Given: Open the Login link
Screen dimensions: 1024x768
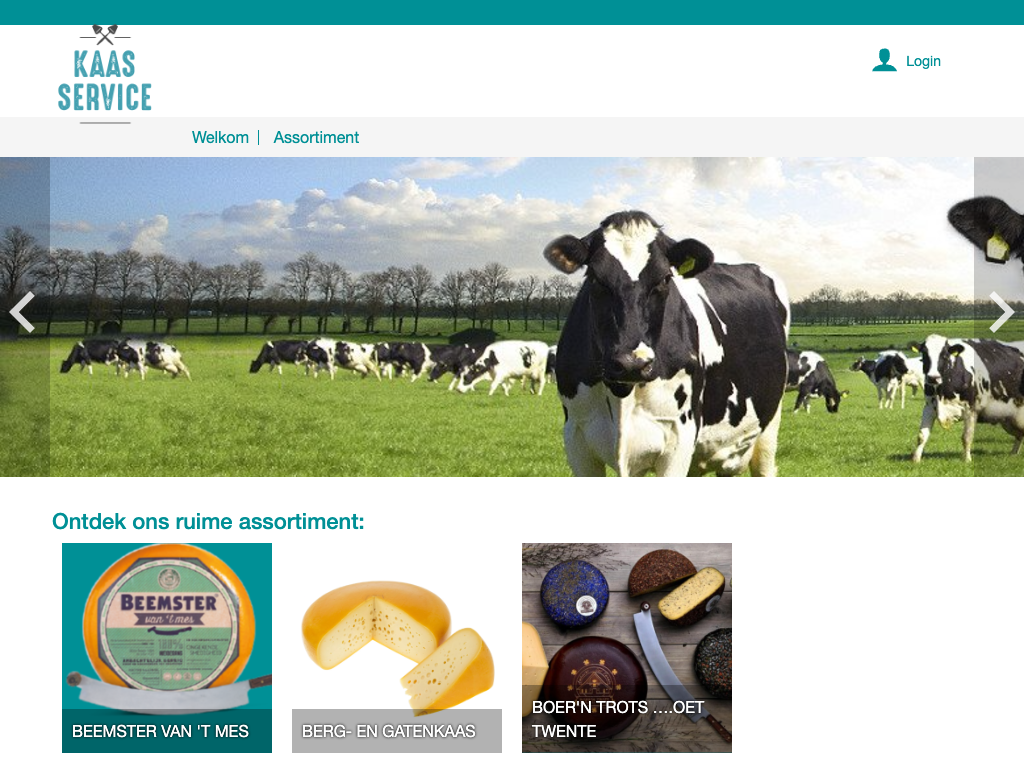Looking at the screenshot, I should click(x=923, y=61).
